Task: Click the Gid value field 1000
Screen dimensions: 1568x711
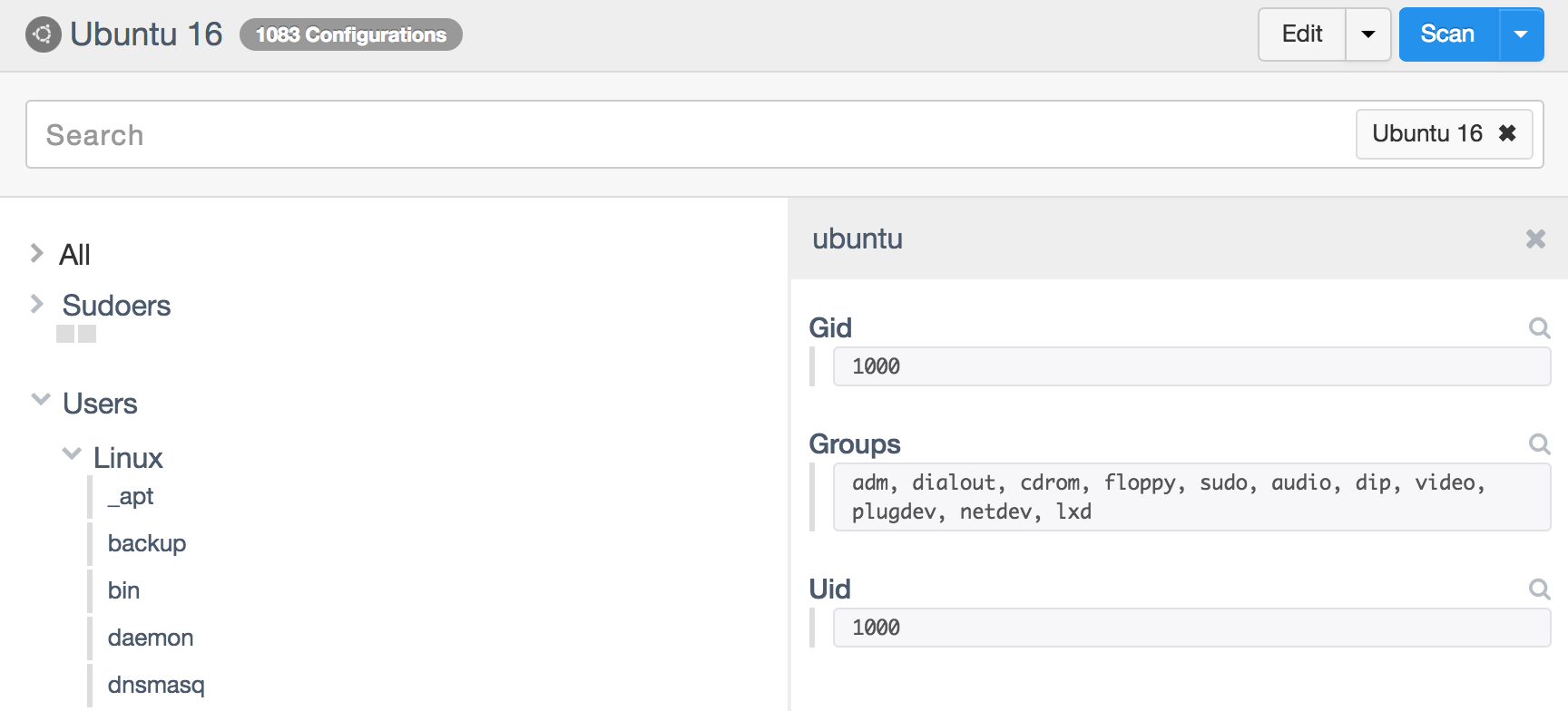Action: click(1191, 366)
